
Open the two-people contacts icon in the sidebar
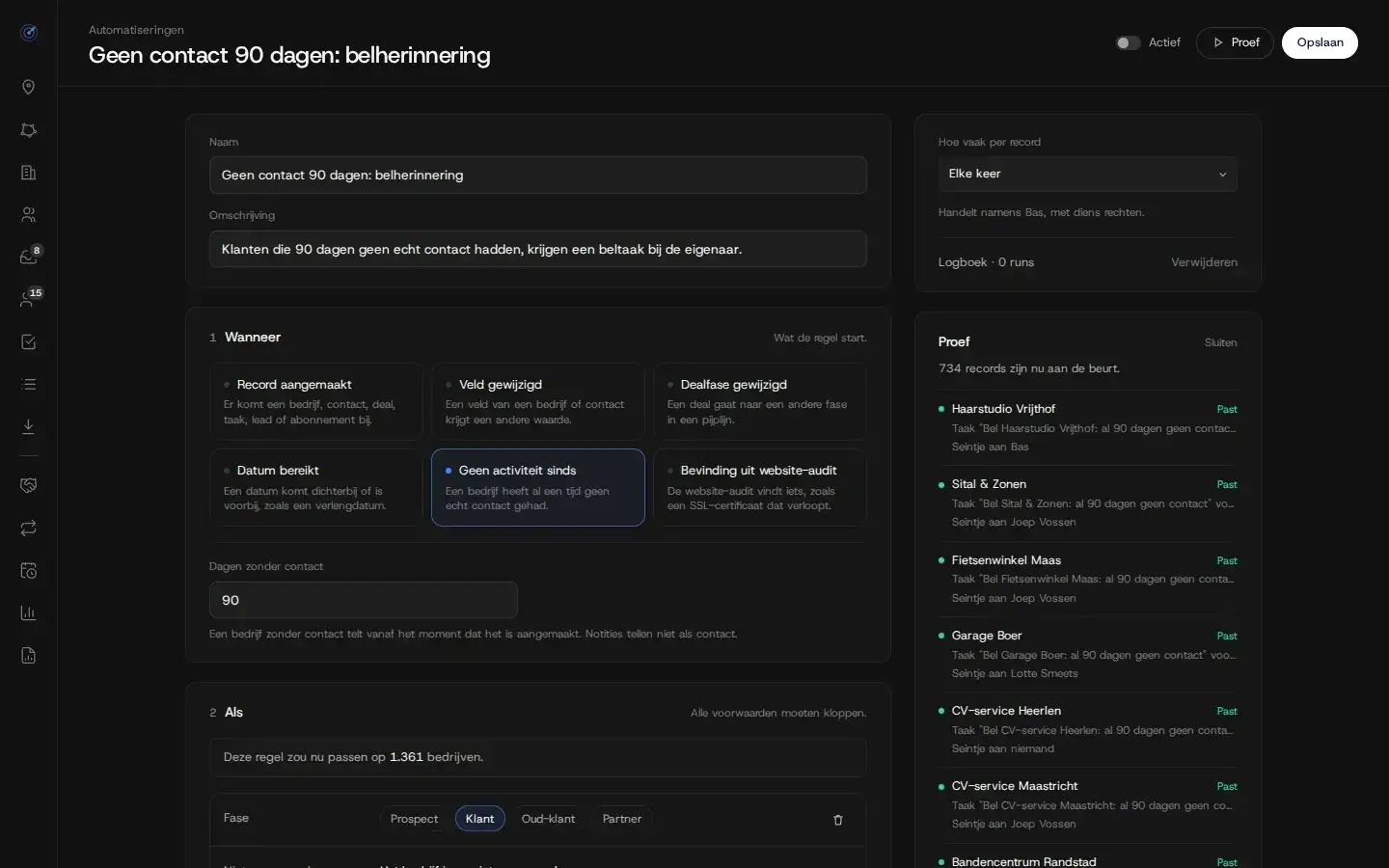pos(29,215)
